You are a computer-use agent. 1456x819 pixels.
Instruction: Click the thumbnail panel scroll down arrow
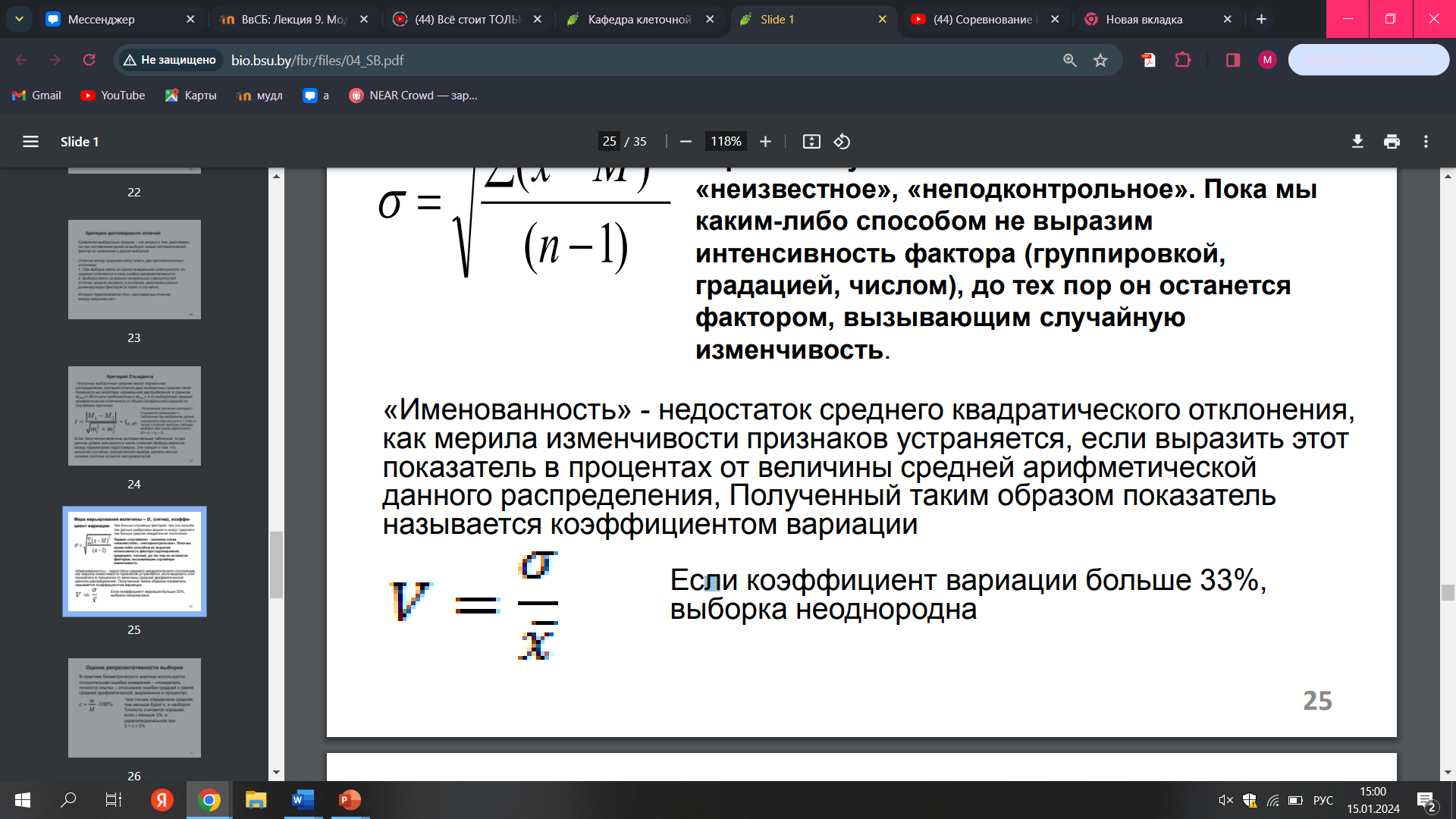tap(276, 773)
